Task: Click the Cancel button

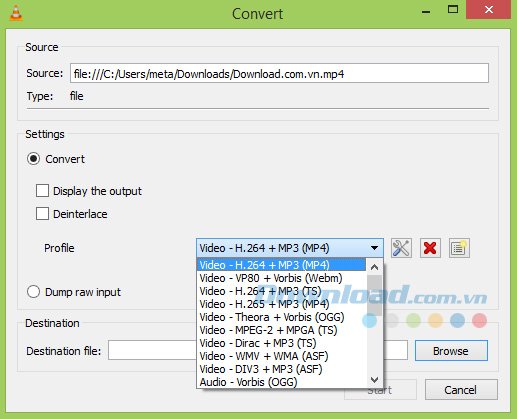Action: pos(461,390)
